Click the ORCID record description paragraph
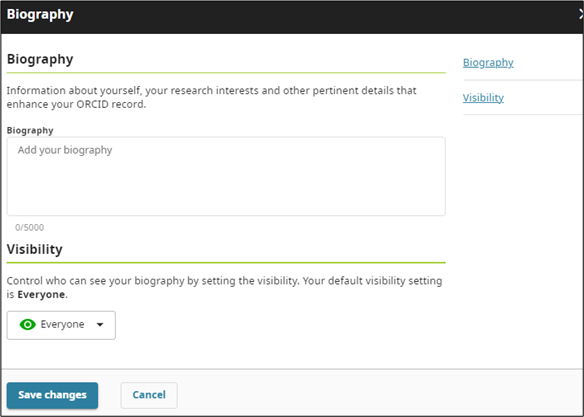This screenshot has width=584, height=417. click(x=212, y=97)
